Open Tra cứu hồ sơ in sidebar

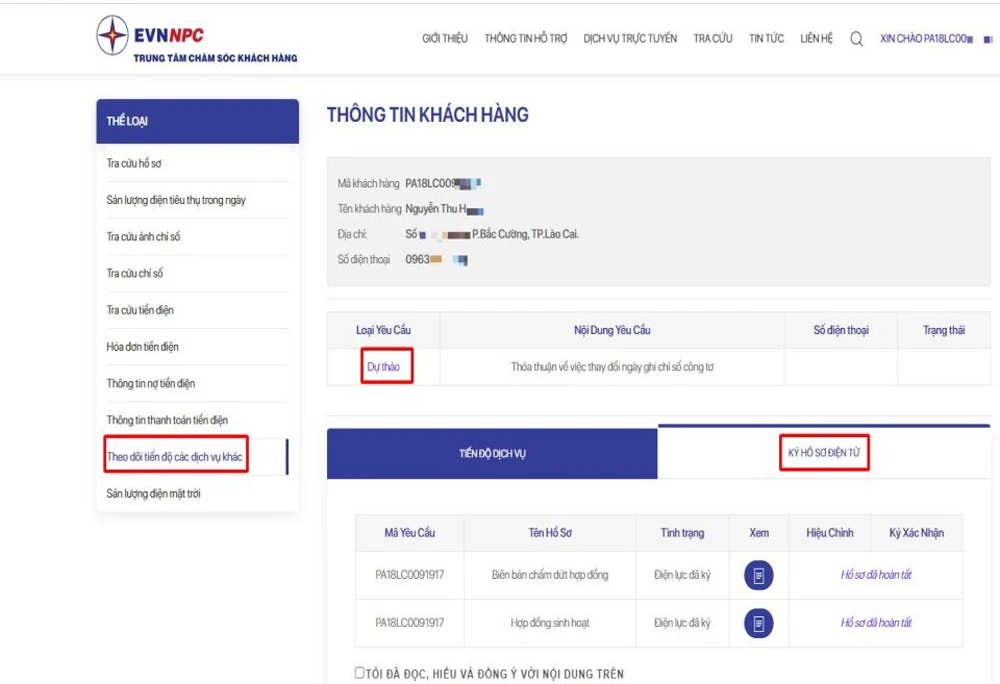(x=134, y=163)
